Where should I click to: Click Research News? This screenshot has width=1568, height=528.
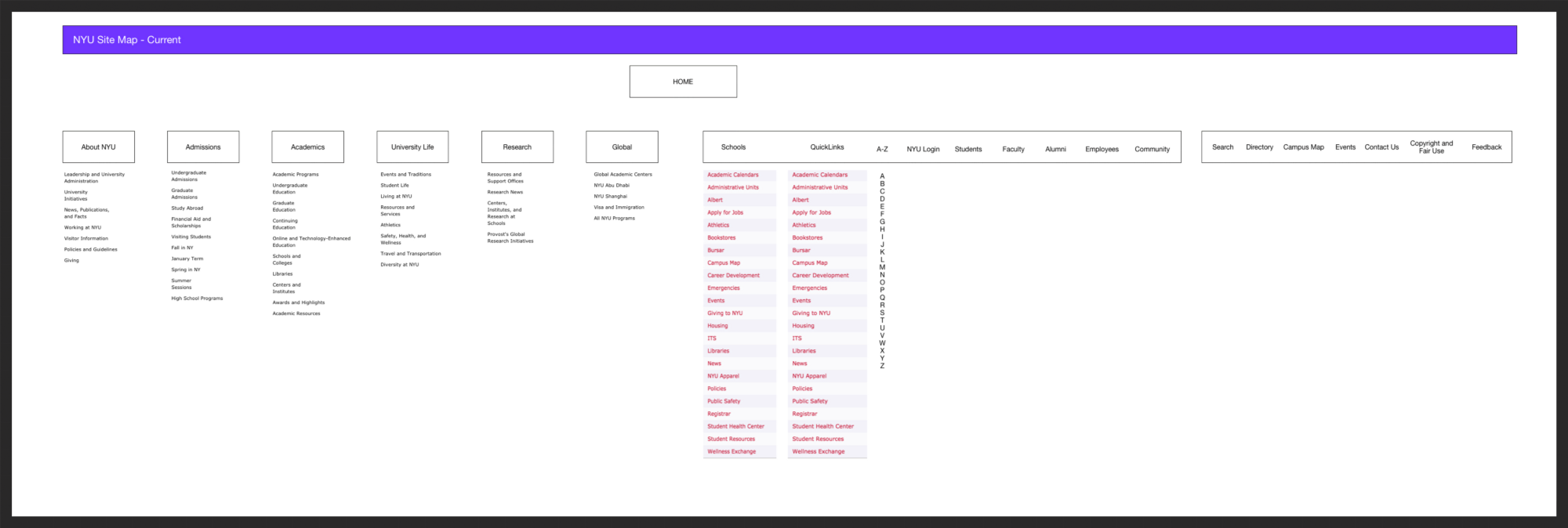coord(505,192)
